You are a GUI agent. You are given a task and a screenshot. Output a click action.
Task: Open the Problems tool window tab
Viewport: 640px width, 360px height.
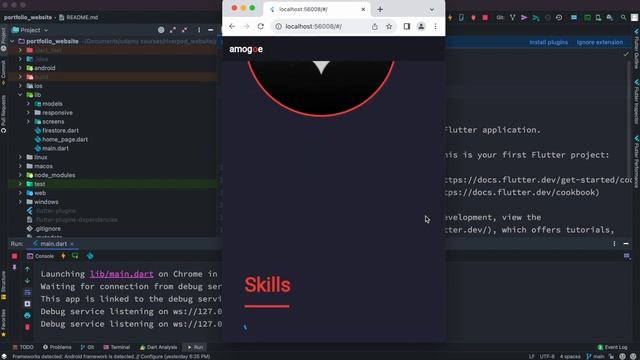(x=57, y=347)
